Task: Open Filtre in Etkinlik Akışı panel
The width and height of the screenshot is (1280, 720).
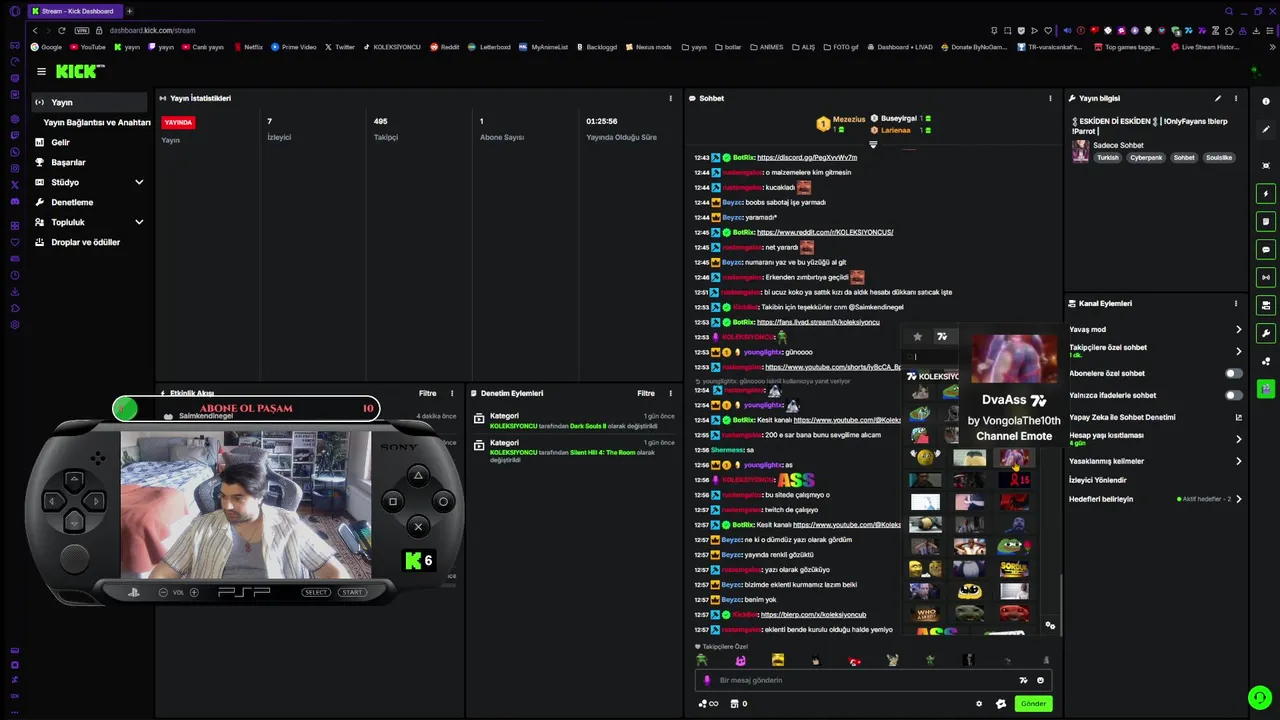Action: click(x=427, y=393)
